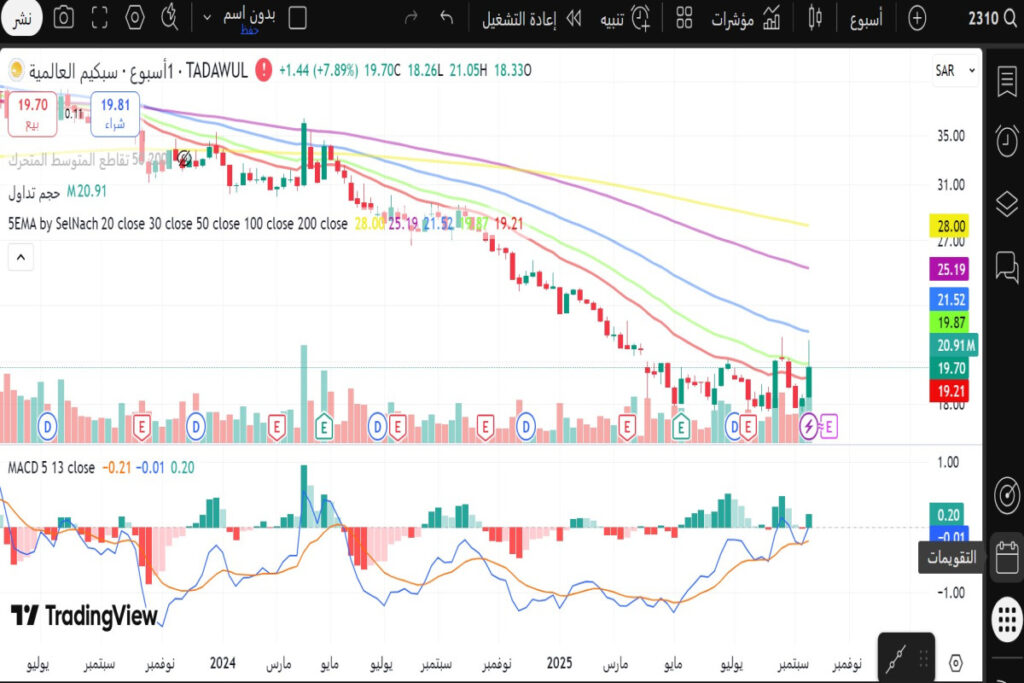
Task: Click the yellow 28.00 EMA price label
Action: coord(946,226)
